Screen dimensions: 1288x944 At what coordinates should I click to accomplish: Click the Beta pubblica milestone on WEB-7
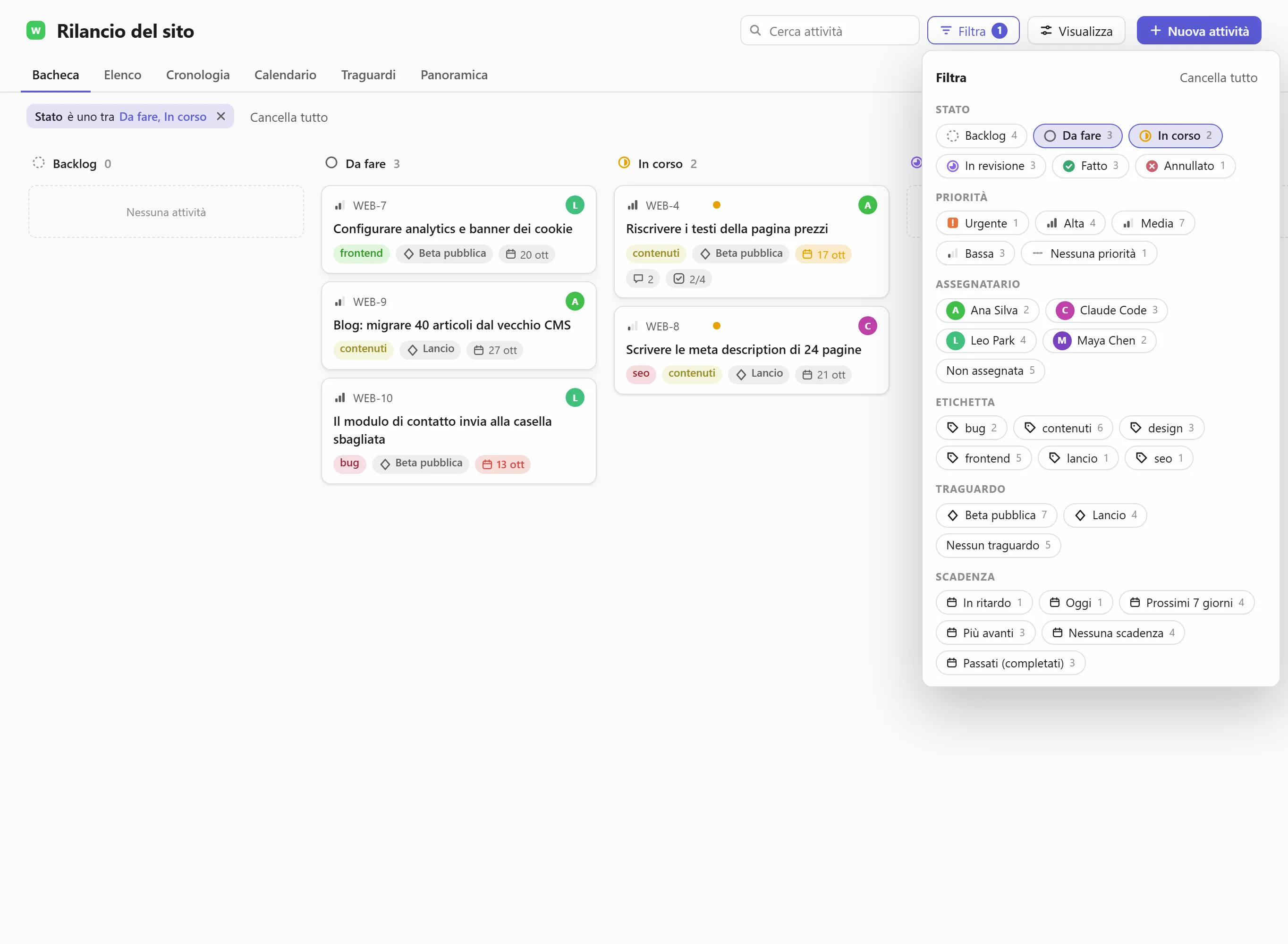[445, 254]
